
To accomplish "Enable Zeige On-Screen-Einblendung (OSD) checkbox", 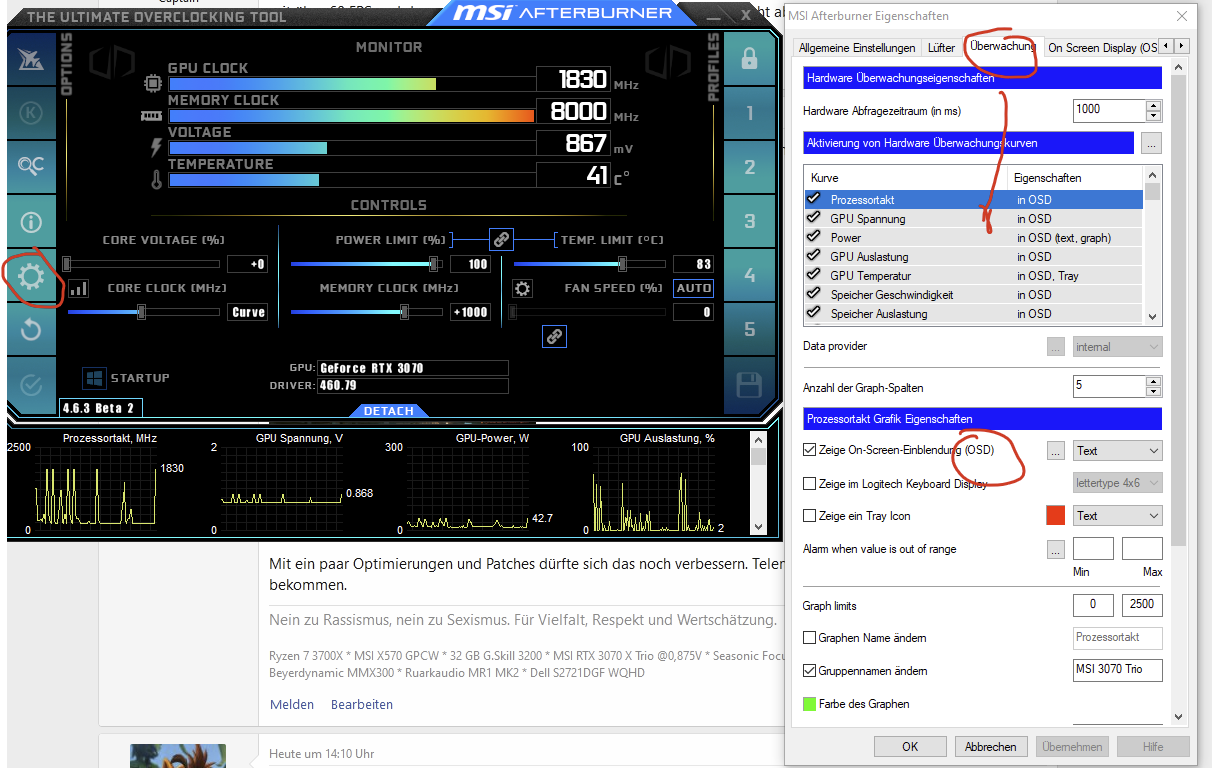I will pyautogui.click(x=810, y=450).
